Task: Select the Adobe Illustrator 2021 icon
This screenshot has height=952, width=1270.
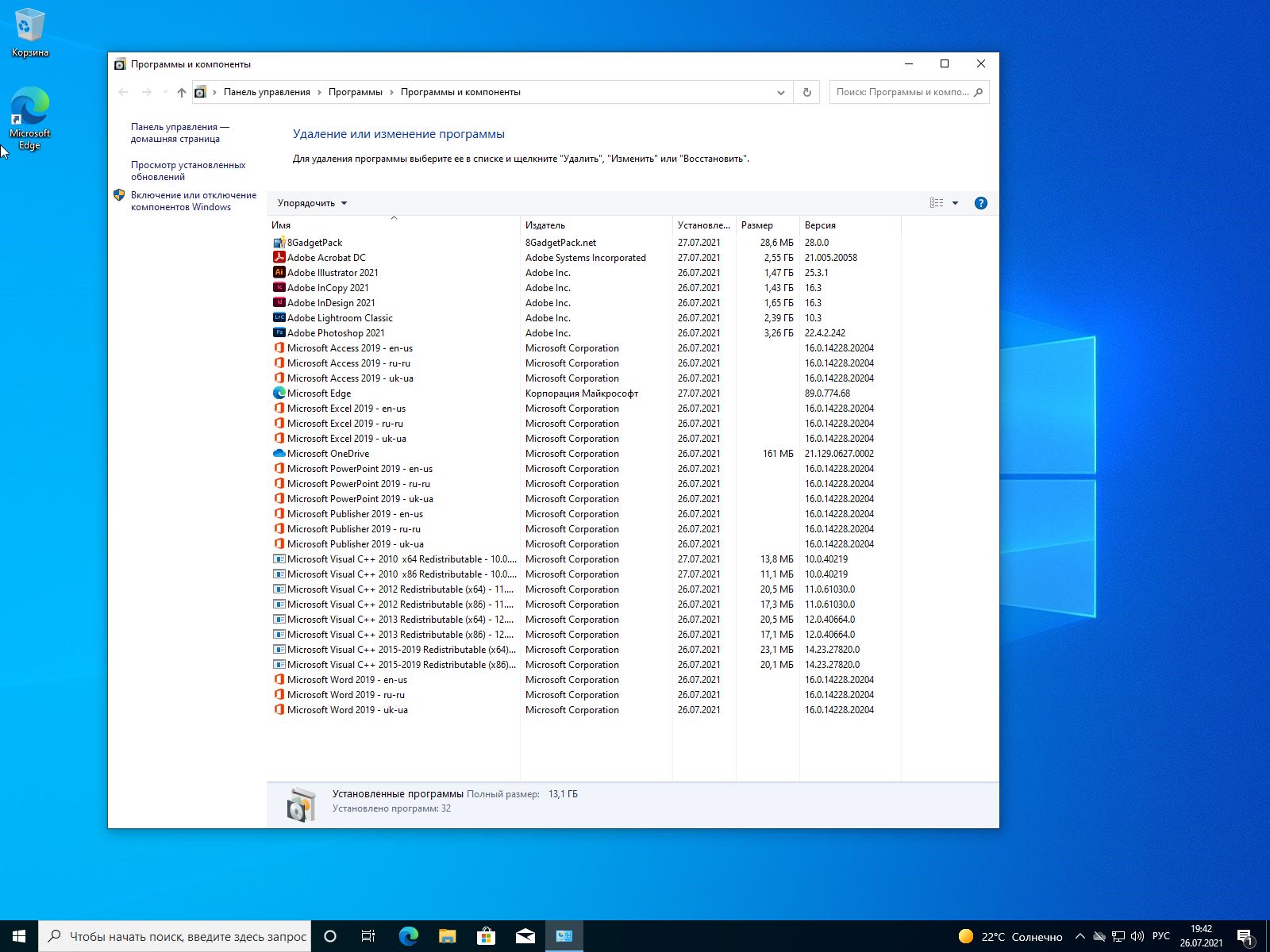Action: click(x=279, y=273)
